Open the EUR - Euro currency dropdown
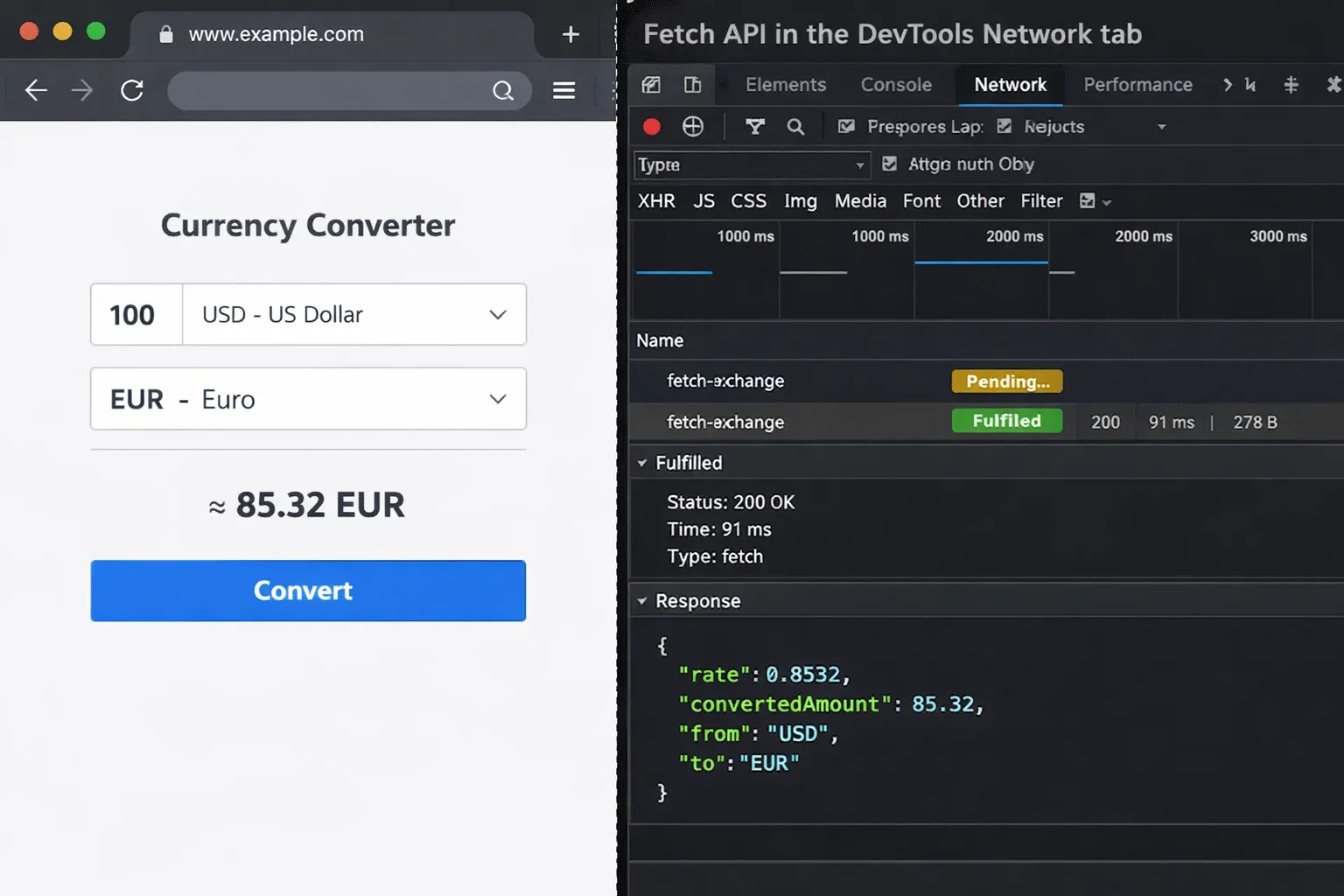Screen dimensions: 1344x896 (308, 399)
